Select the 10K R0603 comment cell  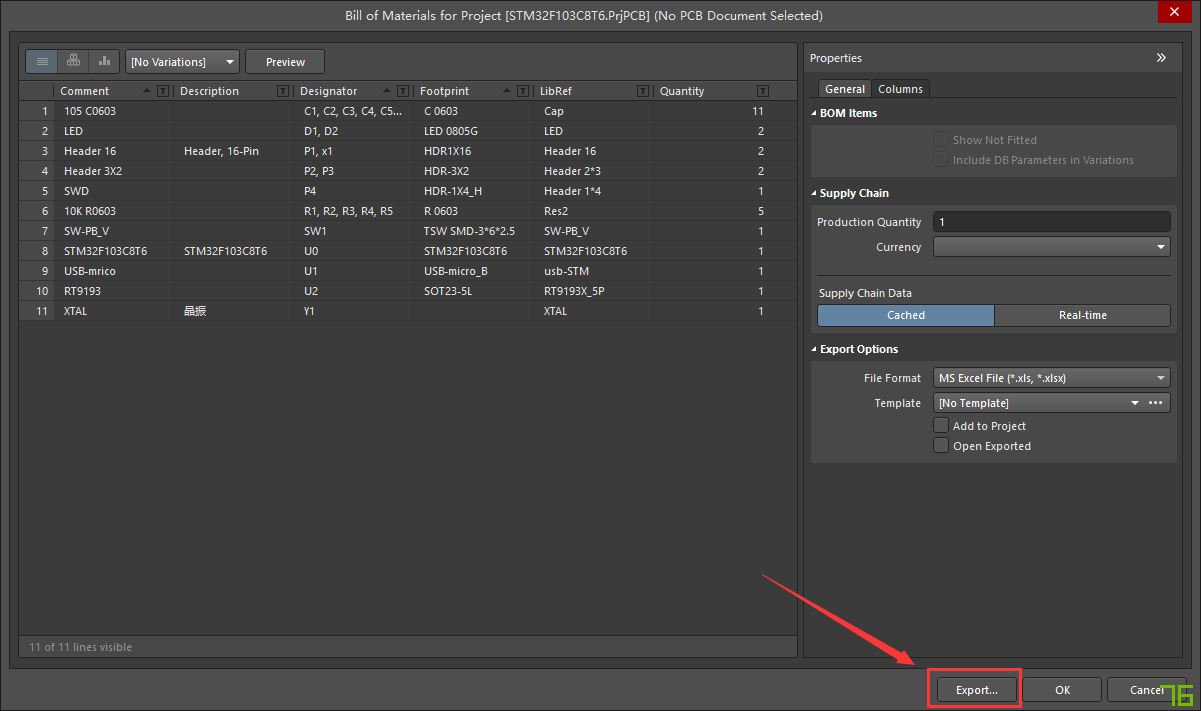click(114, 211)
